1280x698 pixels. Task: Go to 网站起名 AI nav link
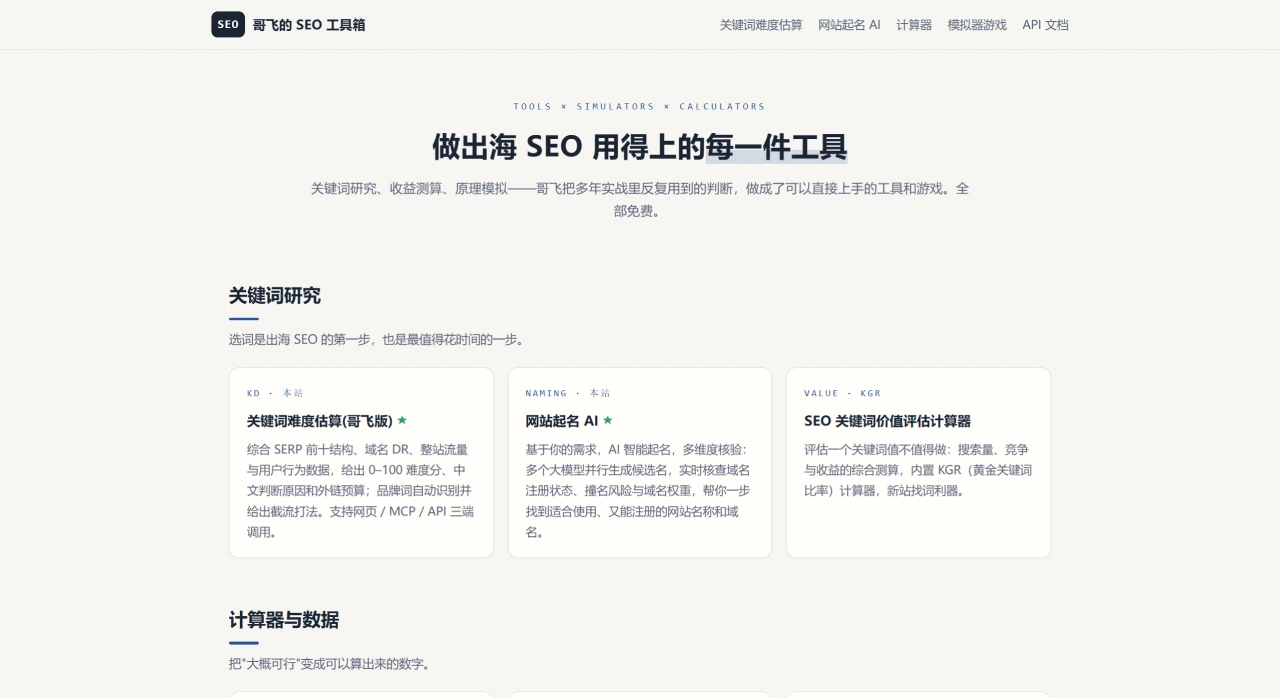click(x=849, y=25)
